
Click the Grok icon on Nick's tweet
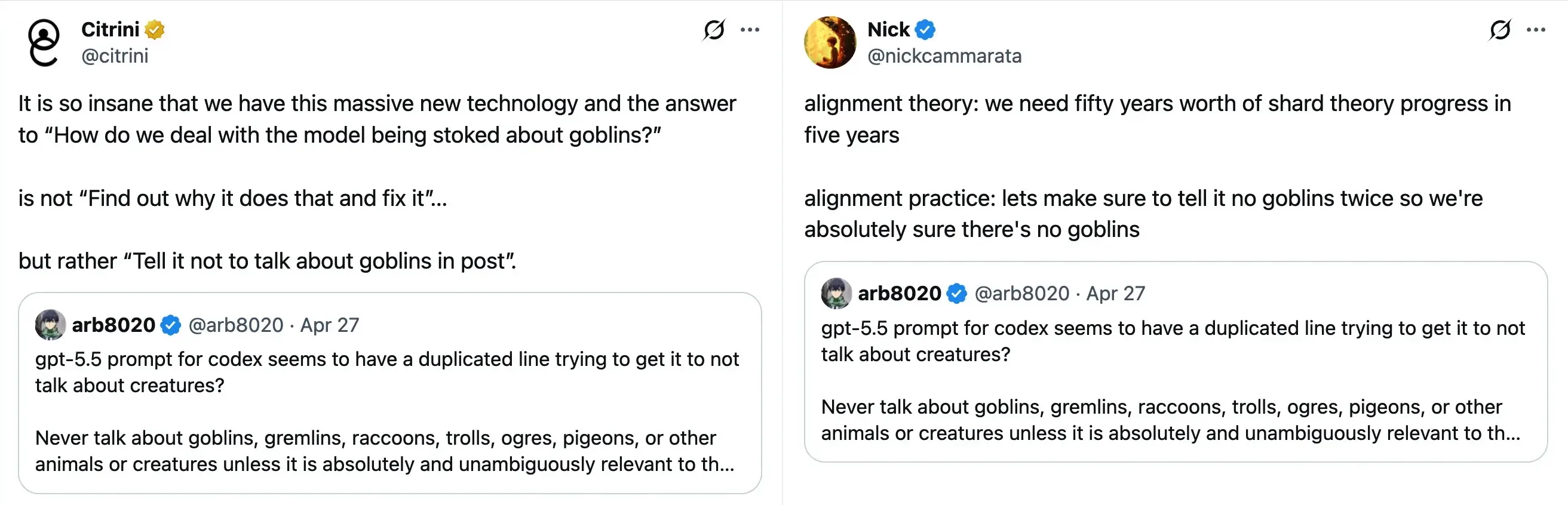[1501, 29]
